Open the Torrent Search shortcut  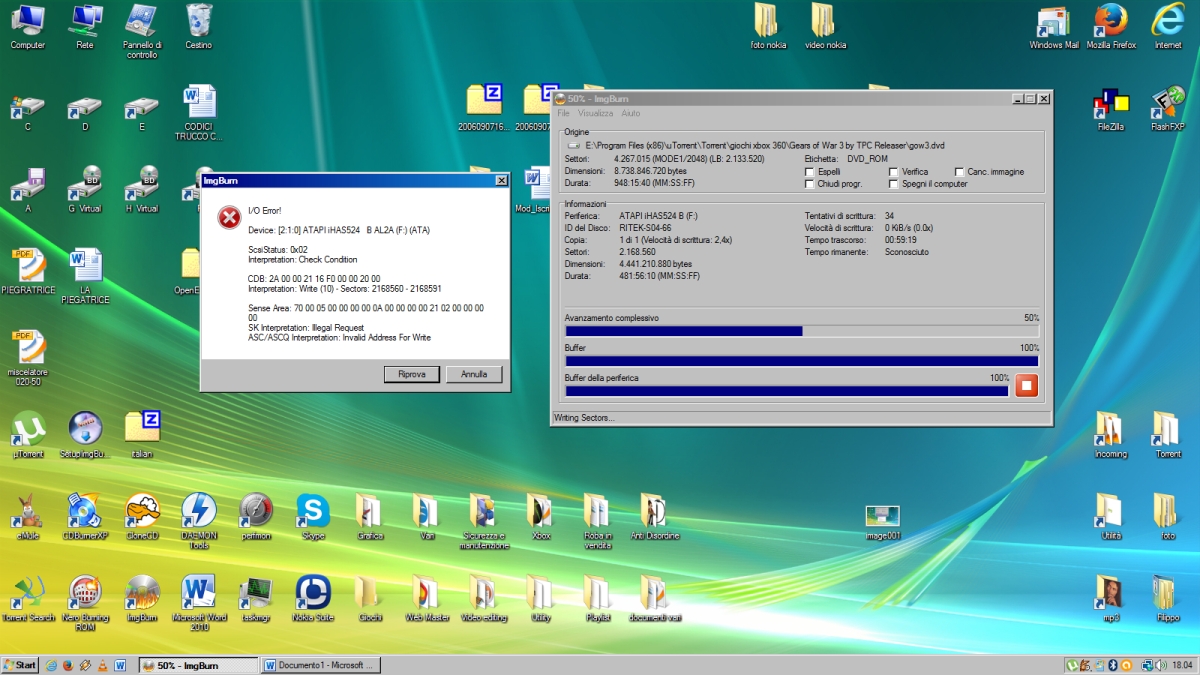[27, 598]
